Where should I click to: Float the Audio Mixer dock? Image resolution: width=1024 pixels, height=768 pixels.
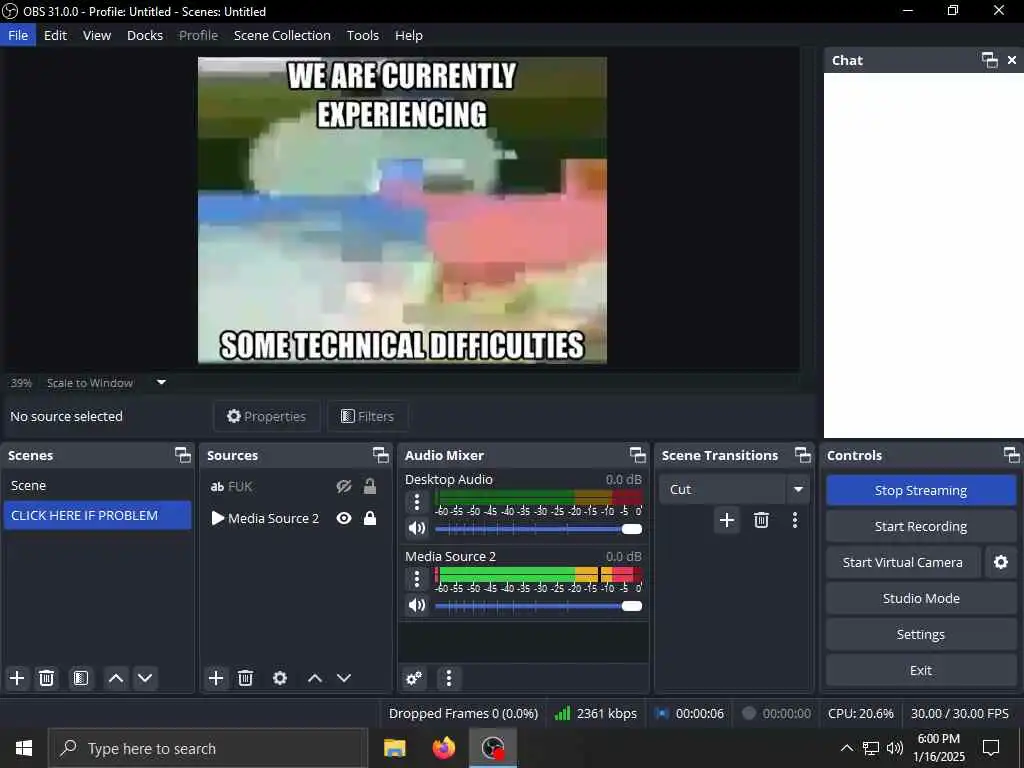pyautogui.click(x=637, y=455)
